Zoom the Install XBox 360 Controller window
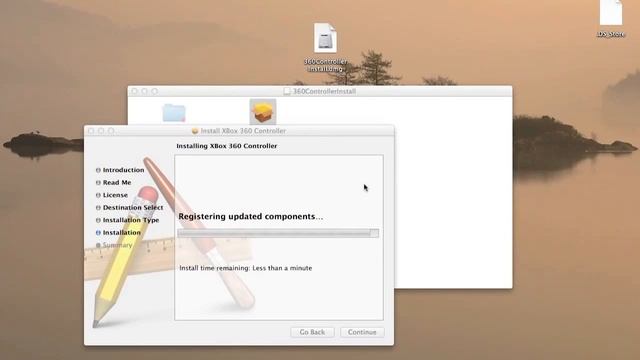The image size is (640, 360). pyautogui.click(x=111, y=131)
